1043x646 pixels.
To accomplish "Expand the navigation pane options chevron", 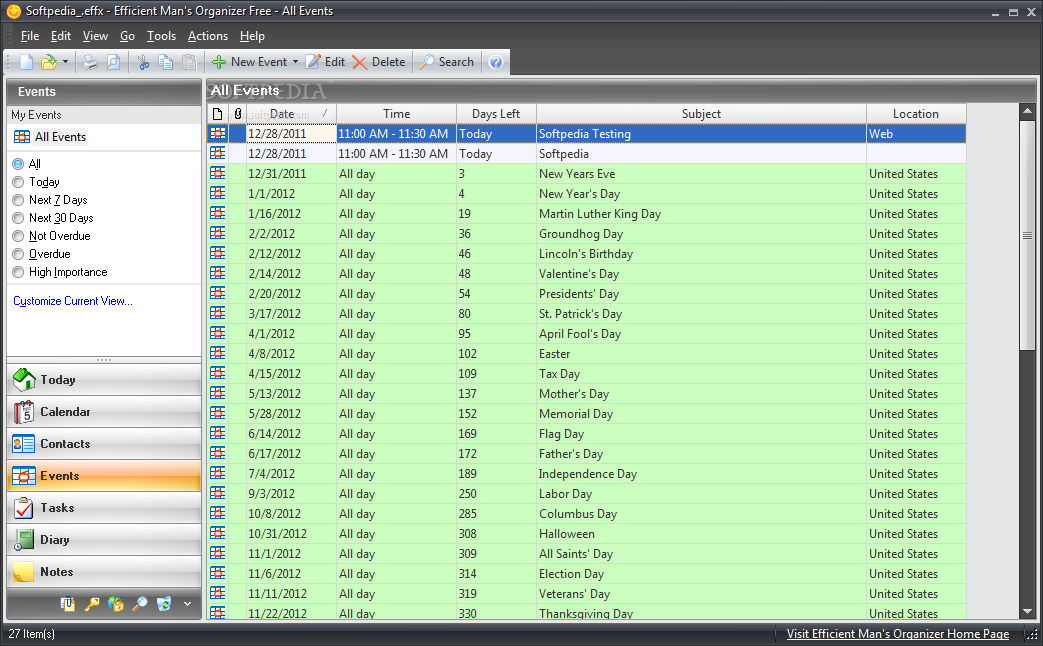I will 188,603.
